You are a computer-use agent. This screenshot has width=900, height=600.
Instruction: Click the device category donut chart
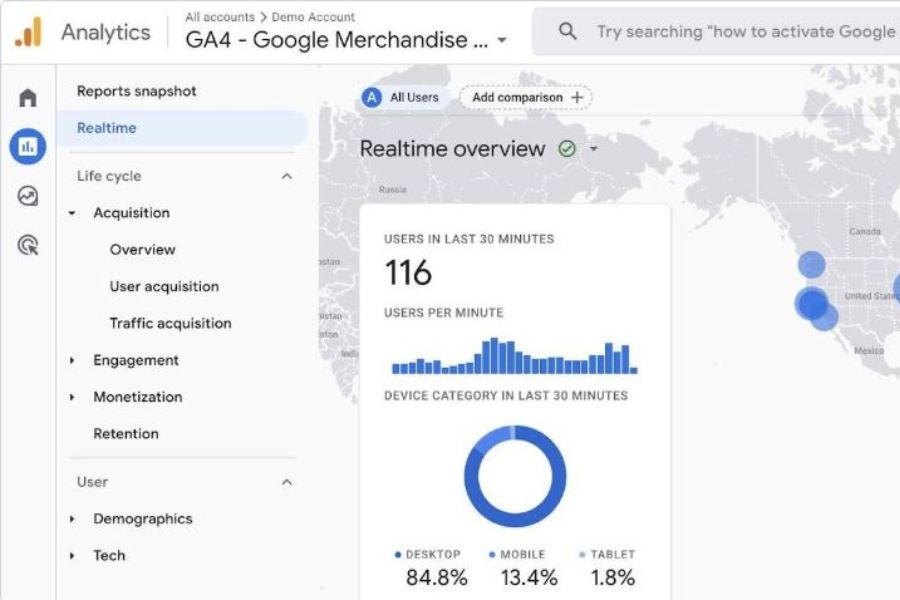click(515, 476)
